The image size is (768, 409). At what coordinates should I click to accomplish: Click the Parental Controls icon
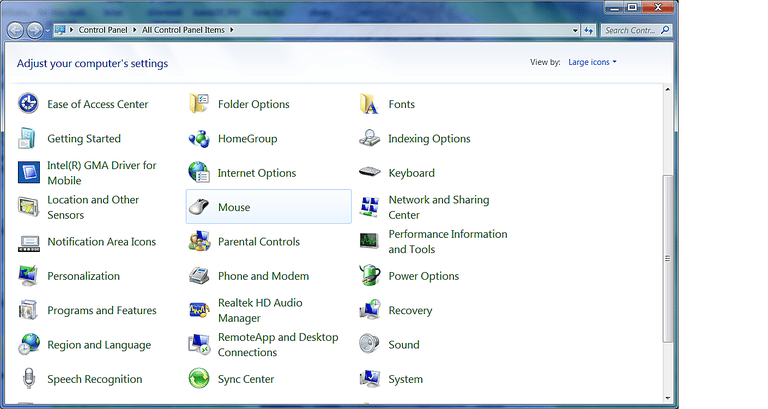click(199, 242)
